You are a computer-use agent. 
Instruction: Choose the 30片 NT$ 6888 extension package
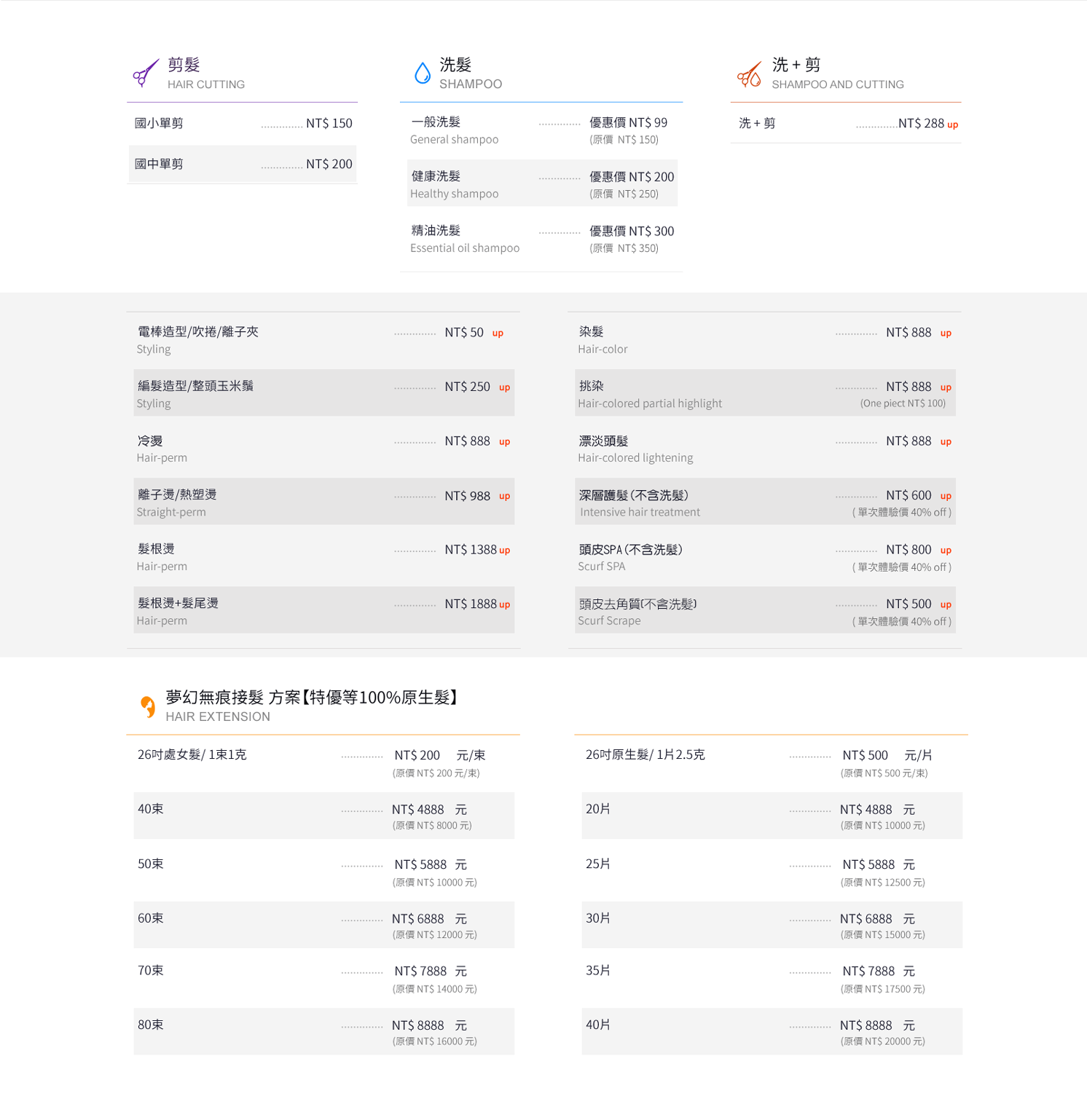[772, 926]
